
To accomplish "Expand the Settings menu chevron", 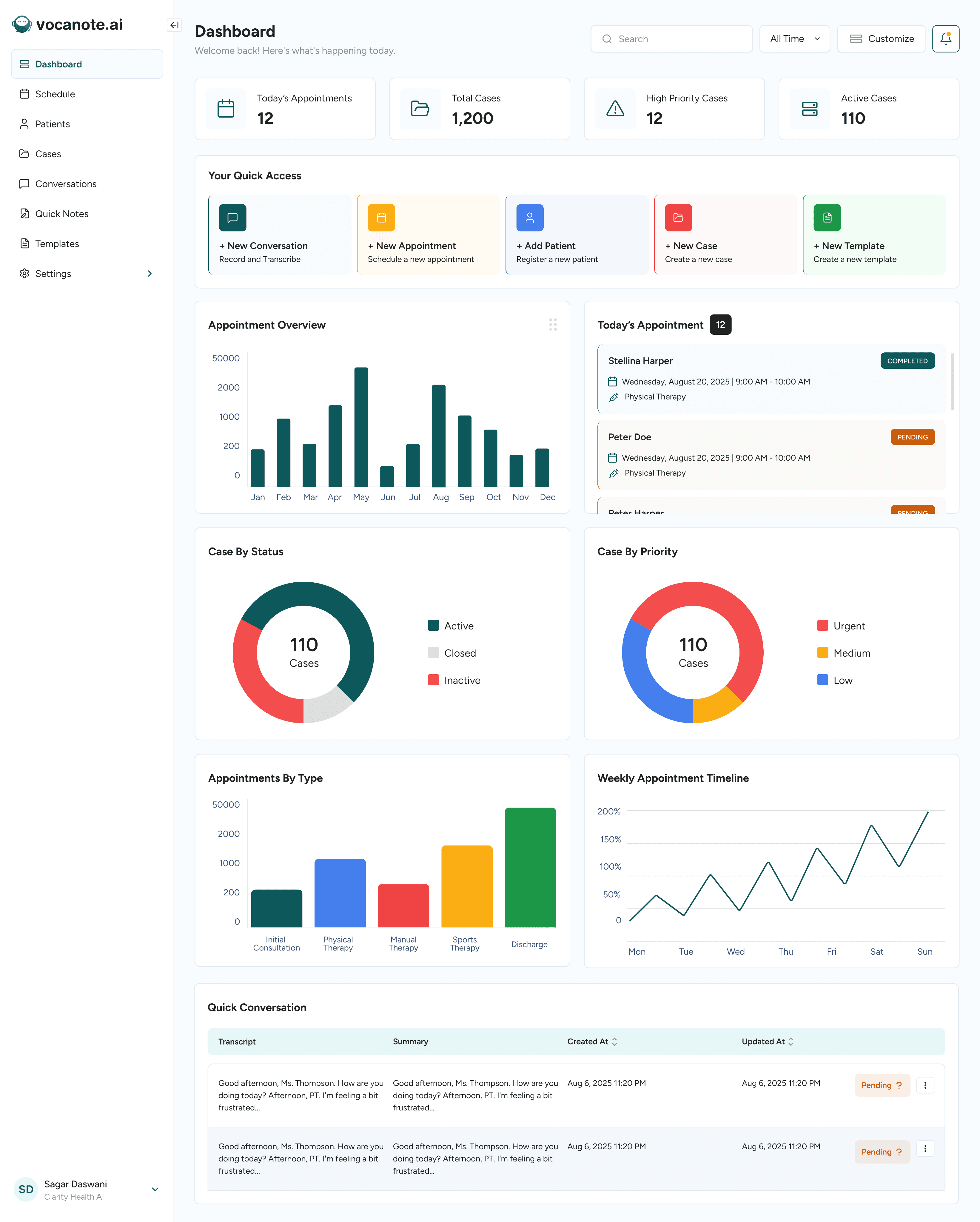I will point(150,274).
